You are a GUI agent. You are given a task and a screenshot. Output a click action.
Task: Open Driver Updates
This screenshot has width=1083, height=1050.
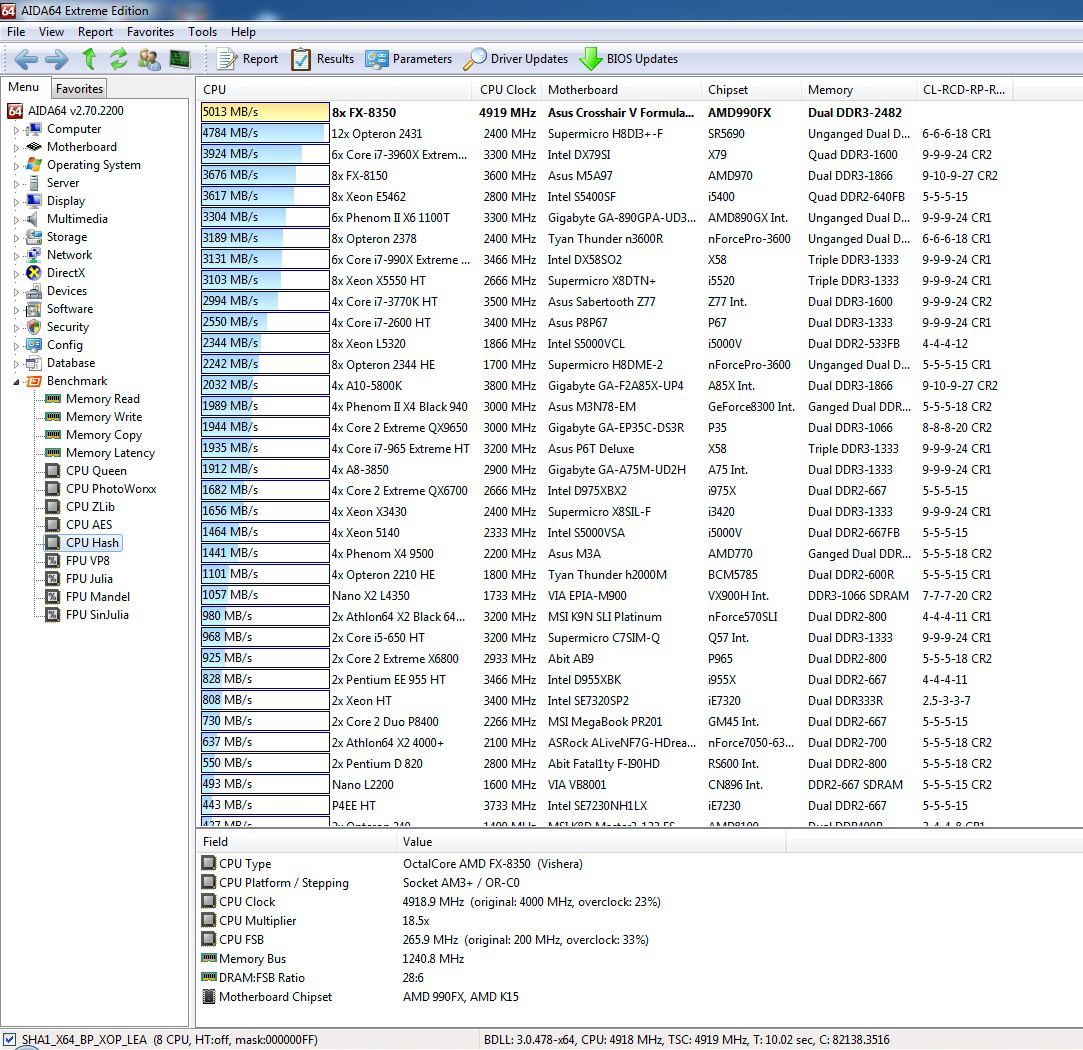515,59
